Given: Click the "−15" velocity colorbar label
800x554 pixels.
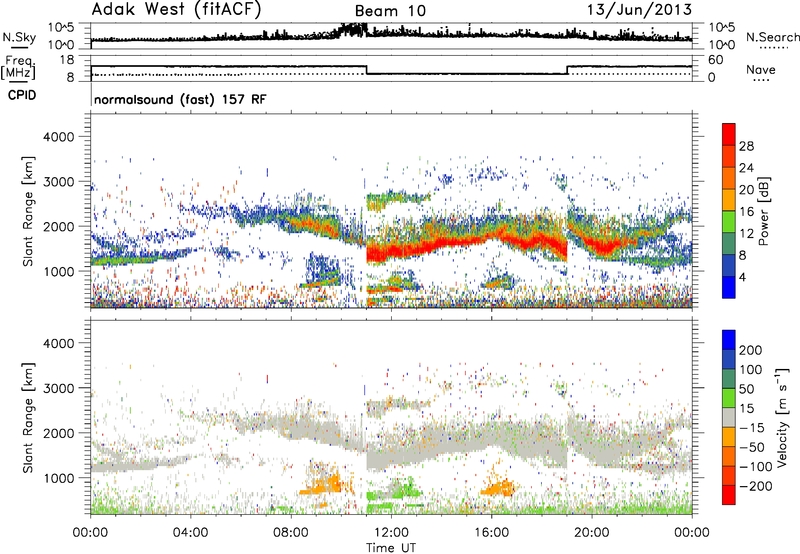Looking at the screenshot, I should tap(752, 428).
